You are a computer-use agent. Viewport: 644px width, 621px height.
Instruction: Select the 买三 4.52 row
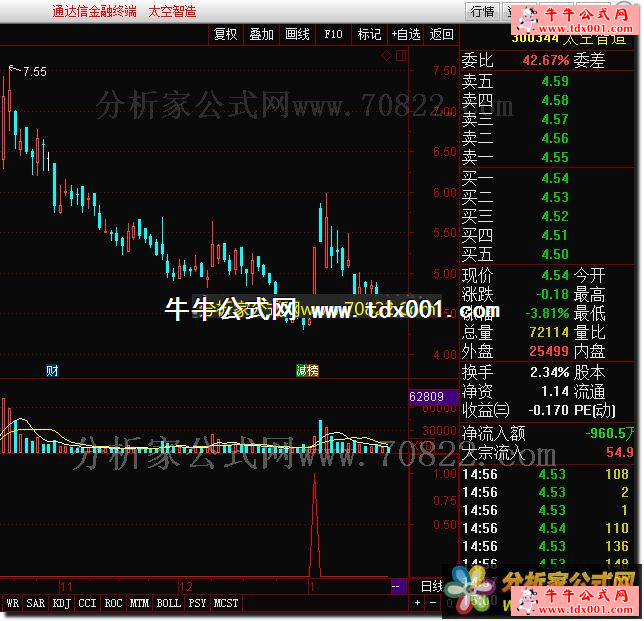click(x=547, y=216)
